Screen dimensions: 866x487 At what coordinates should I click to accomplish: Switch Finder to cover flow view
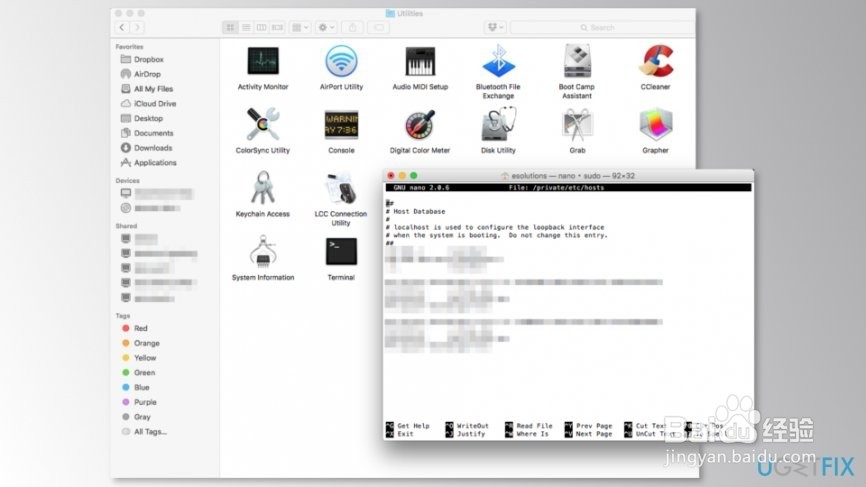point(277,27)
